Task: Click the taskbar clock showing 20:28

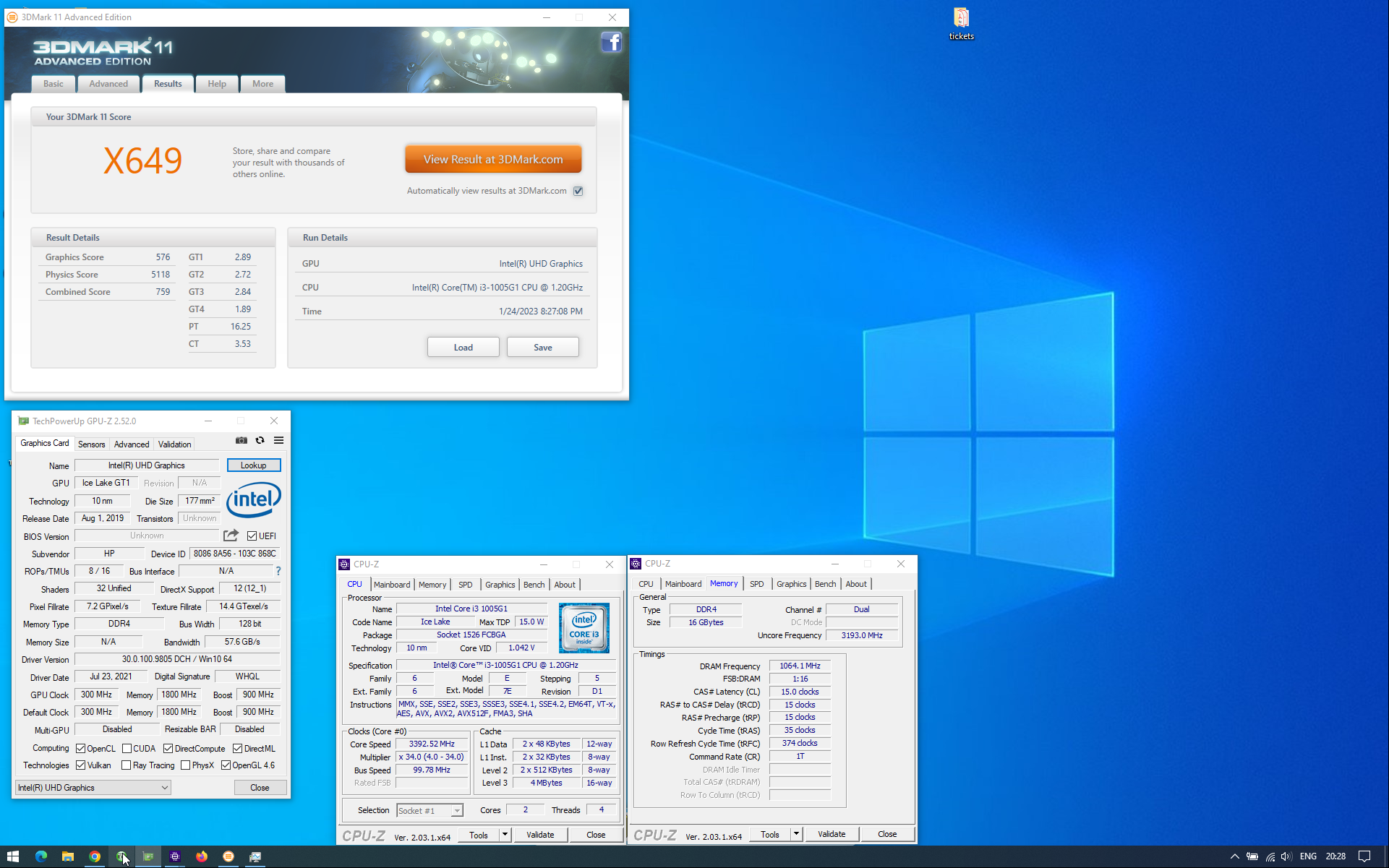Action: coord(1335,856)
